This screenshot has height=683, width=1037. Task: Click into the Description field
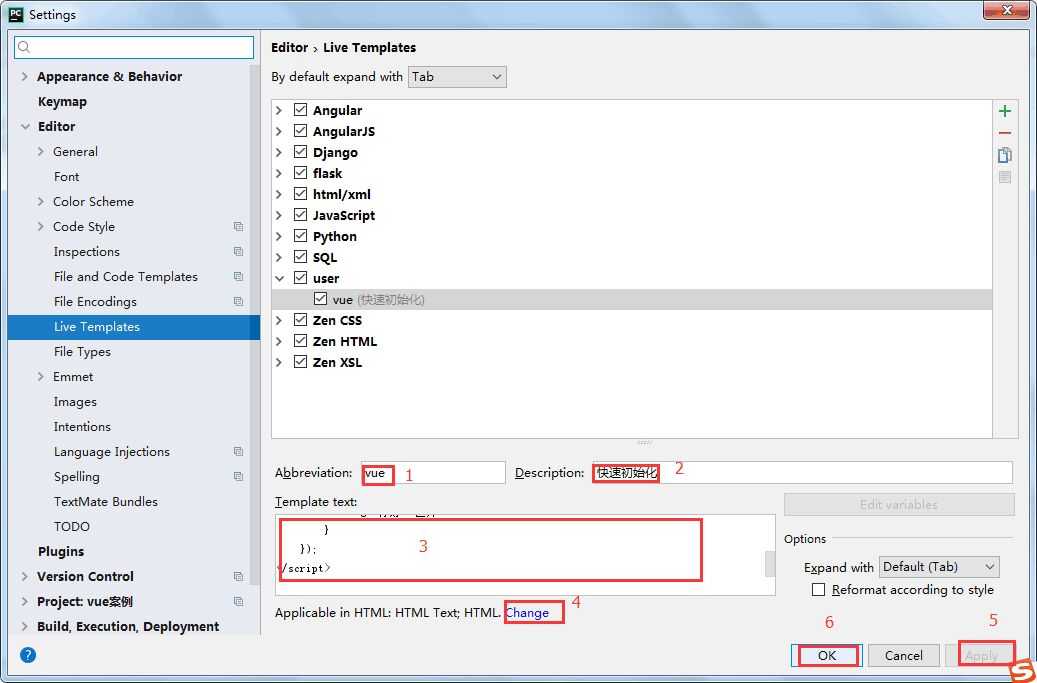[802, 473]
